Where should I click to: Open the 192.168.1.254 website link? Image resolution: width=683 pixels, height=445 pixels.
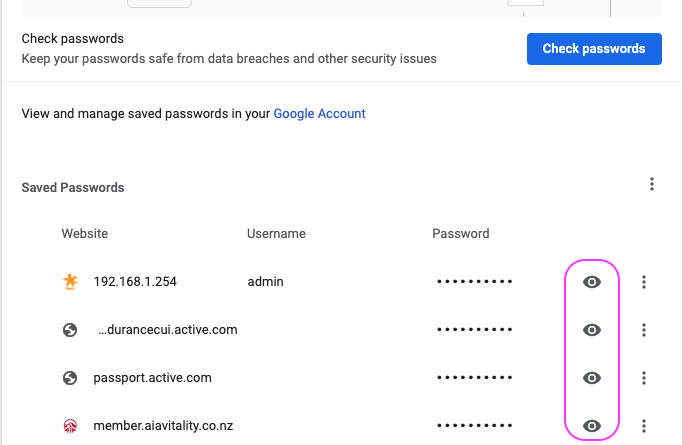pyautogui.click(x=135, y=282)
